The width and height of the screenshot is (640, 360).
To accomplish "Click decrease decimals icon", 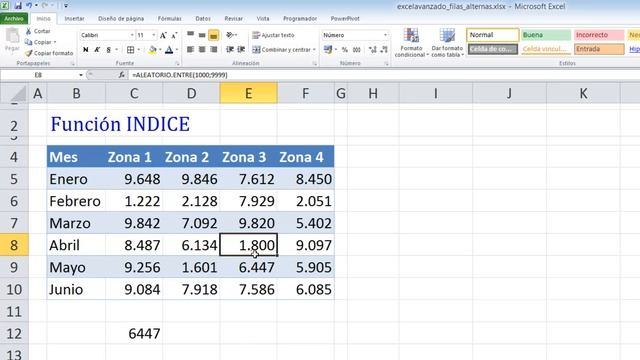I will (384, 49).
